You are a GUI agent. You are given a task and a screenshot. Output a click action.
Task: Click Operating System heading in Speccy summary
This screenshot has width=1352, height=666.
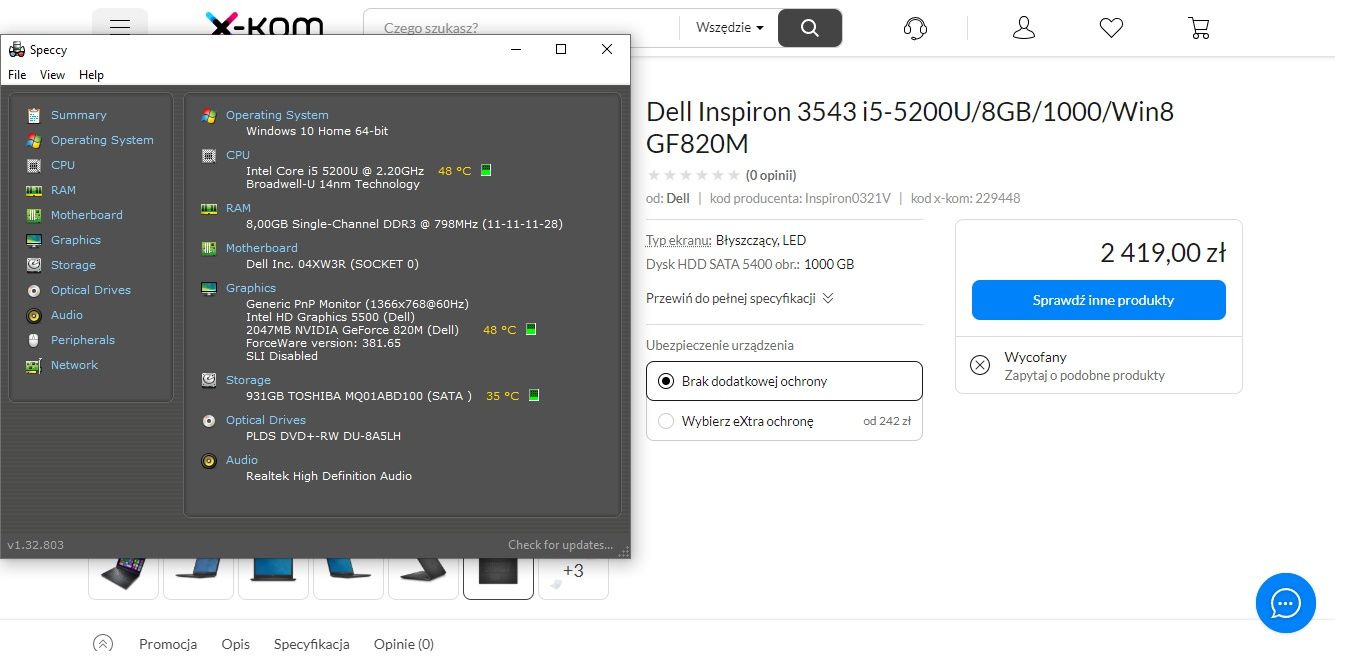(x=277, y=115)
